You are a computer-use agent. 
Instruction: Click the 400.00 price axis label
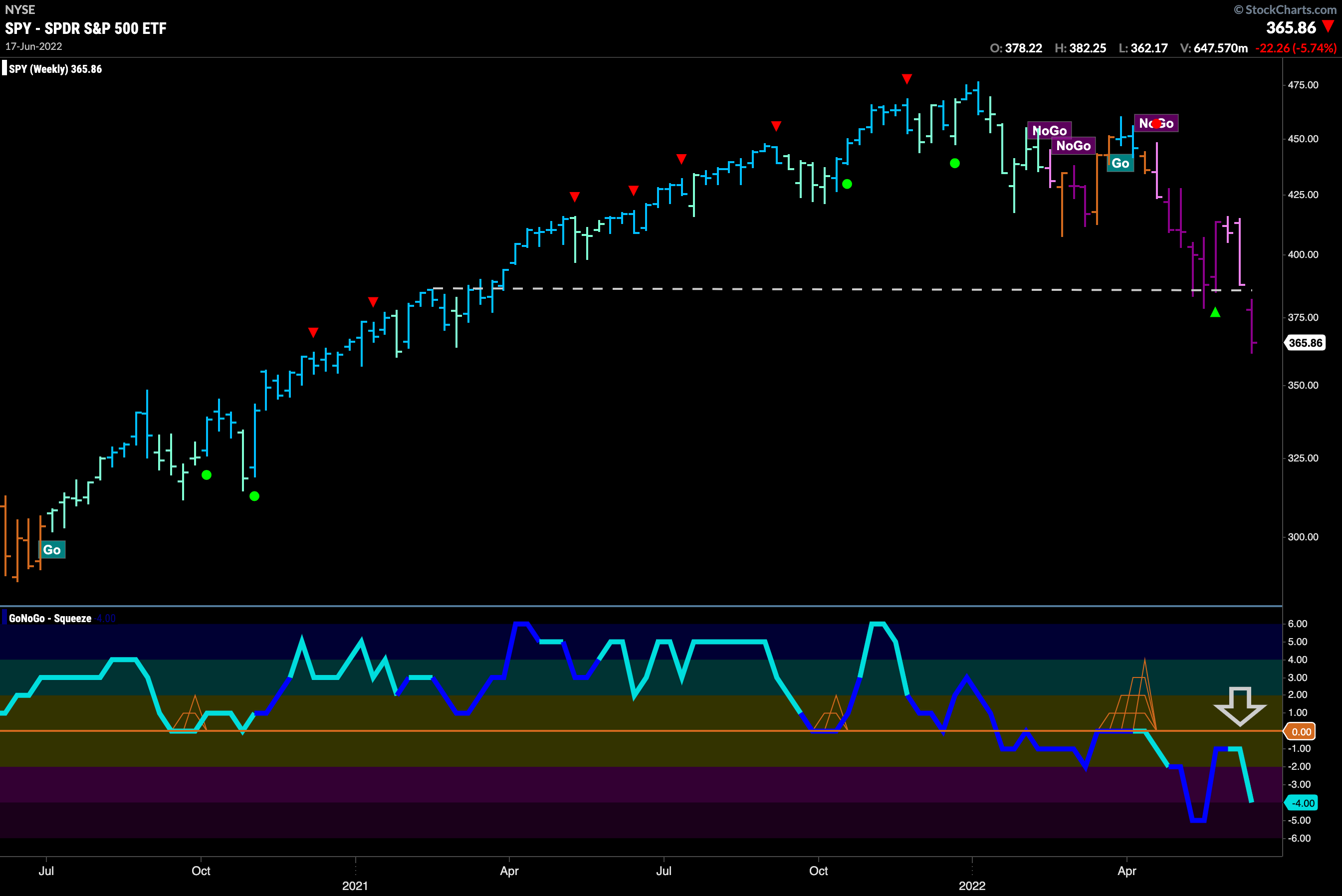pos(1303,254)
